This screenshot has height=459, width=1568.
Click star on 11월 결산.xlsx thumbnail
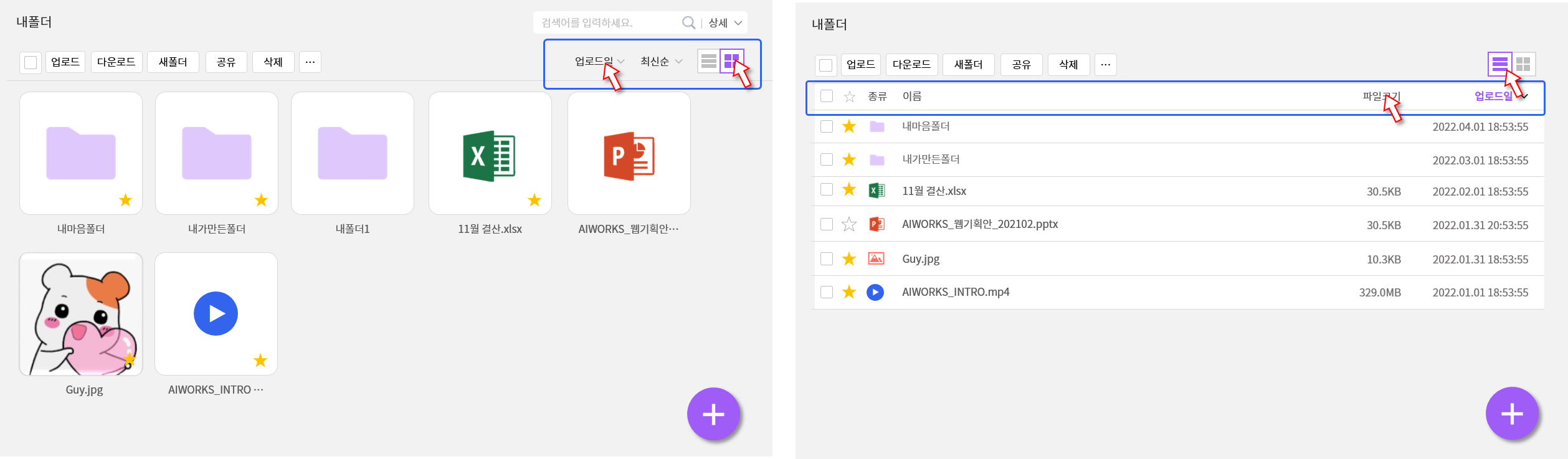pyautogui.click(x=534, y=200)
